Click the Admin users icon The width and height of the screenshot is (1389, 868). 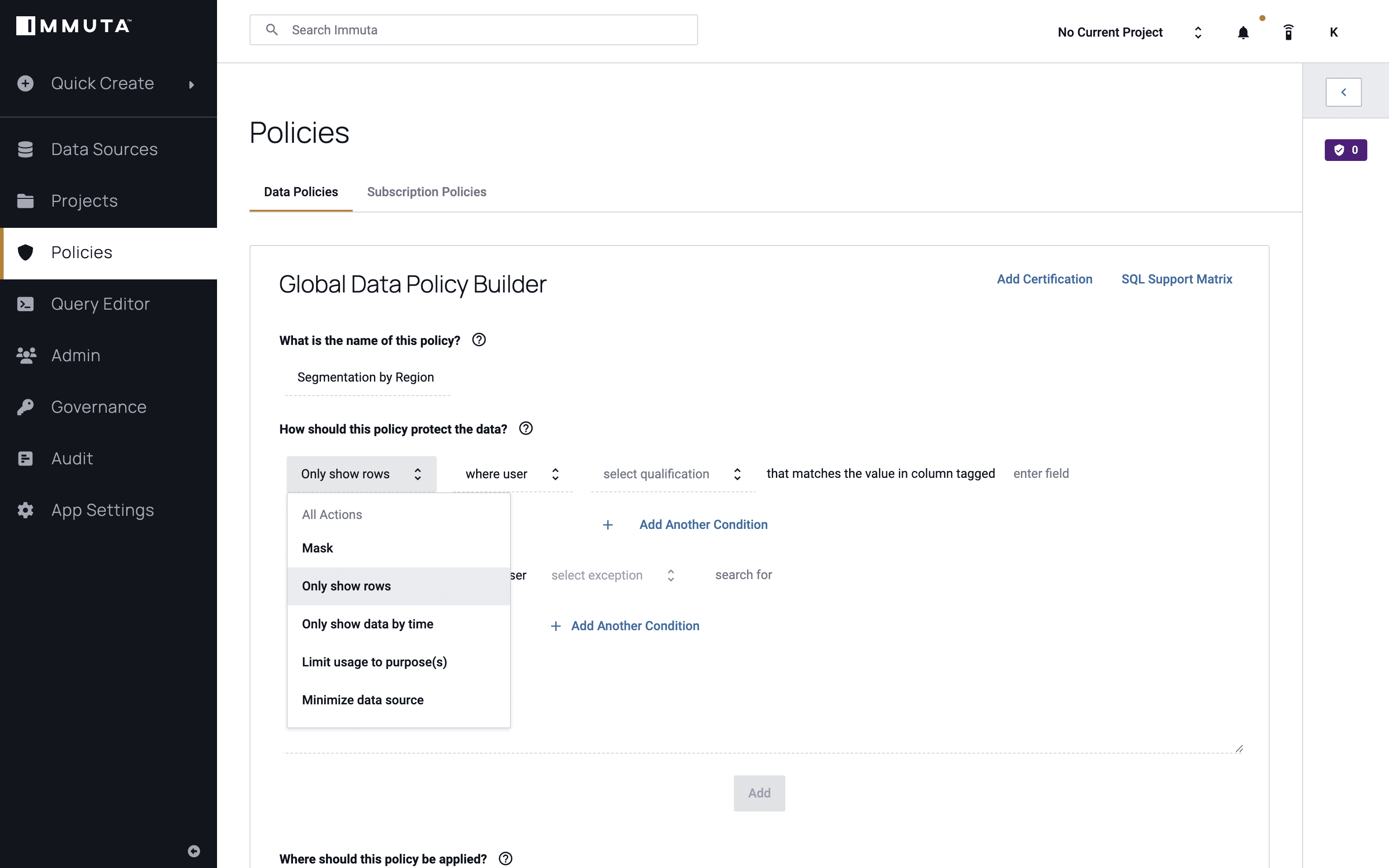(x=26, y=356)
